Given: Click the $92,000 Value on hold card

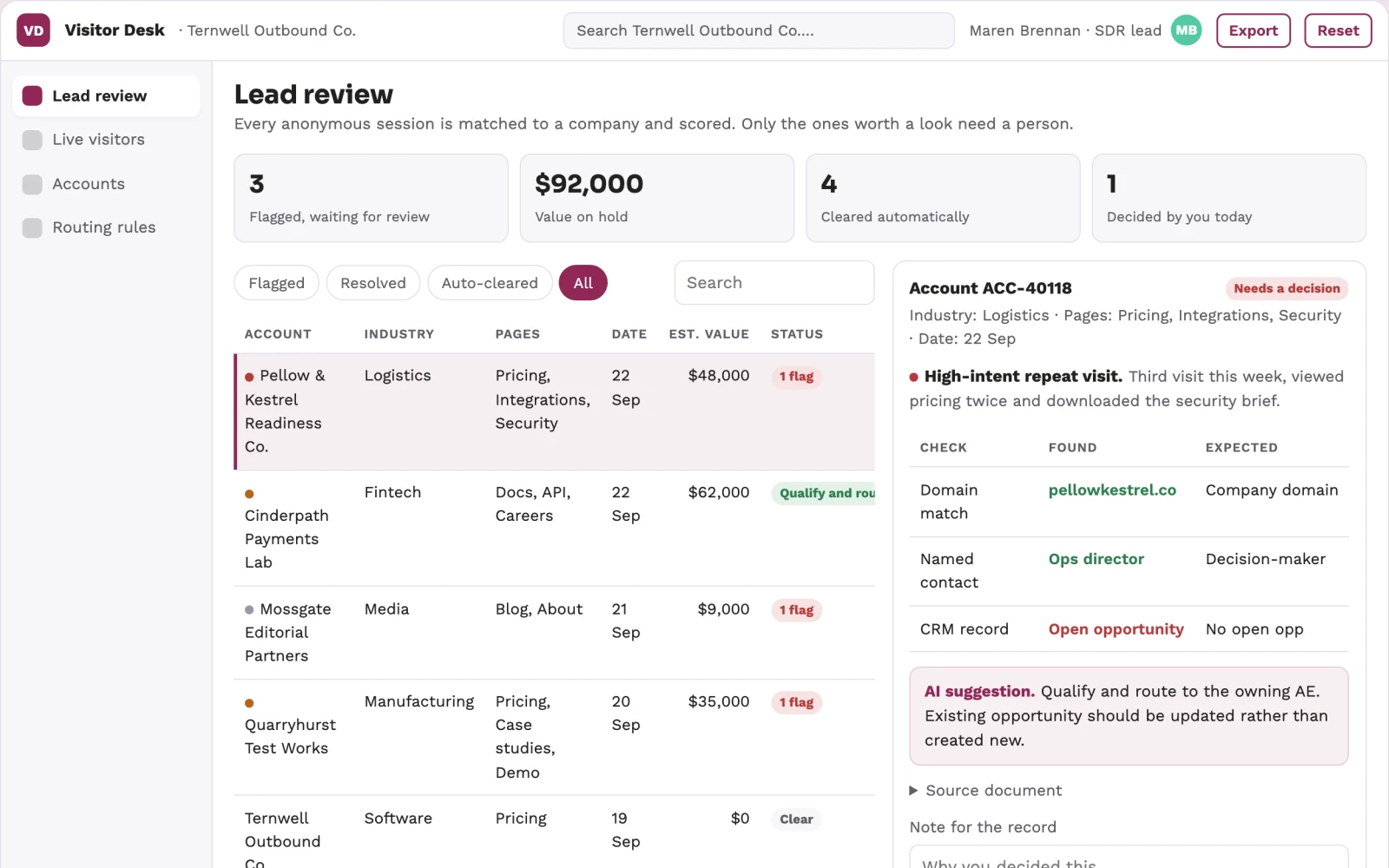Looking at the screenshot, I should click(x=657, y=198).
